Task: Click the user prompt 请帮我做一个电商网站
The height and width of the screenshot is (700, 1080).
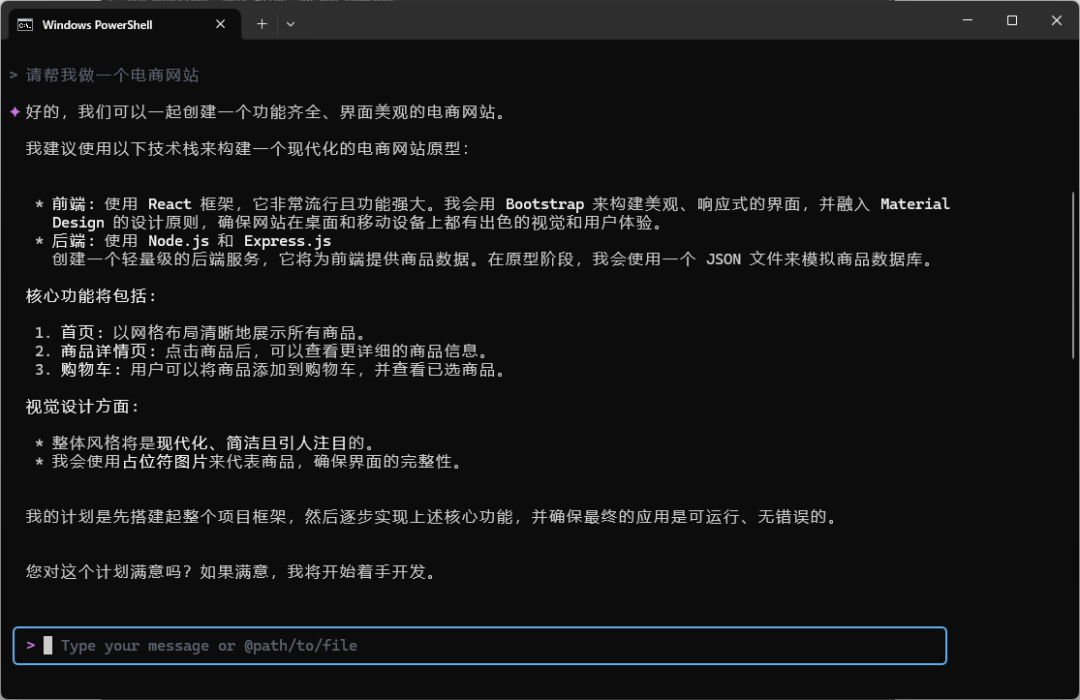Action: pos(110,74)
